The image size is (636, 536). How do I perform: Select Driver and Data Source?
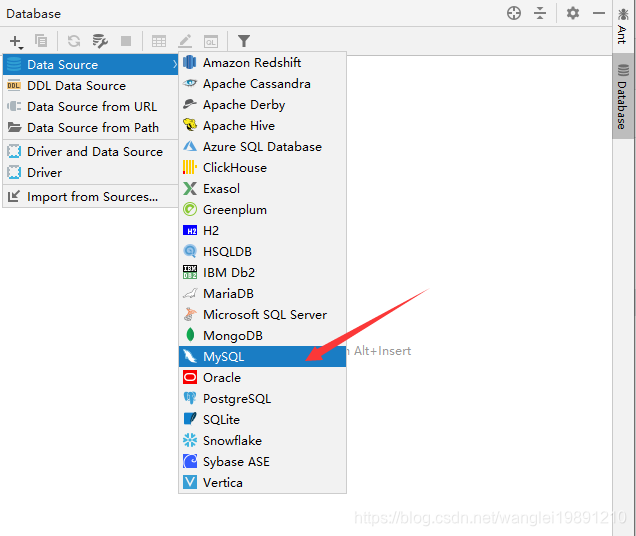[x=91, y=152]
